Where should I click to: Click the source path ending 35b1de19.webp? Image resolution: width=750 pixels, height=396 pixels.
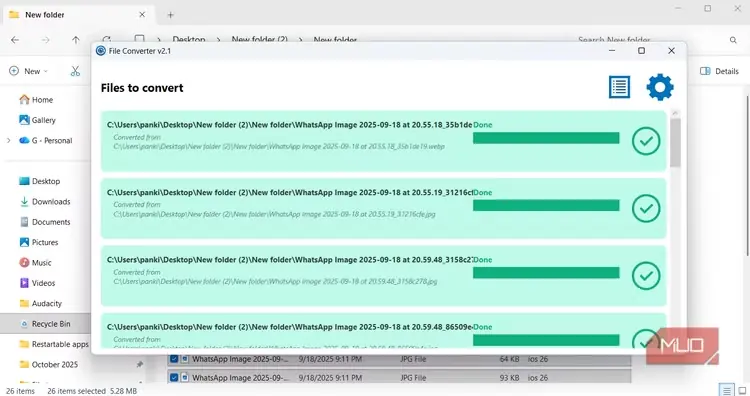pos(279,146)
